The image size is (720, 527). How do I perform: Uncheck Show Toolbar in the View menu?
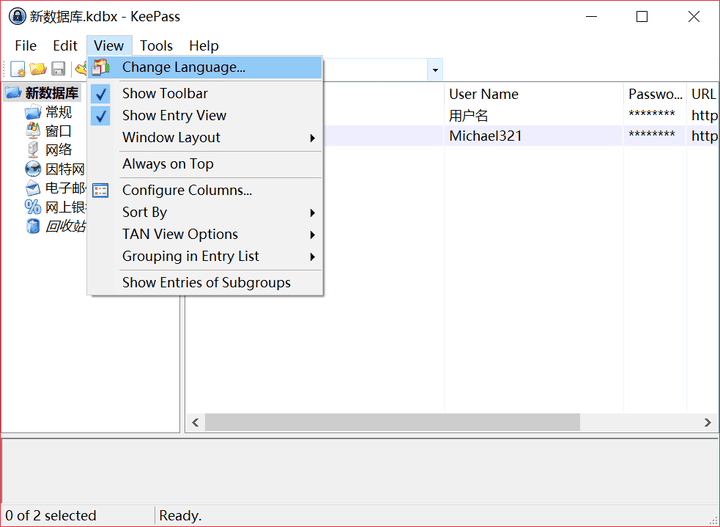pos(165,93)
